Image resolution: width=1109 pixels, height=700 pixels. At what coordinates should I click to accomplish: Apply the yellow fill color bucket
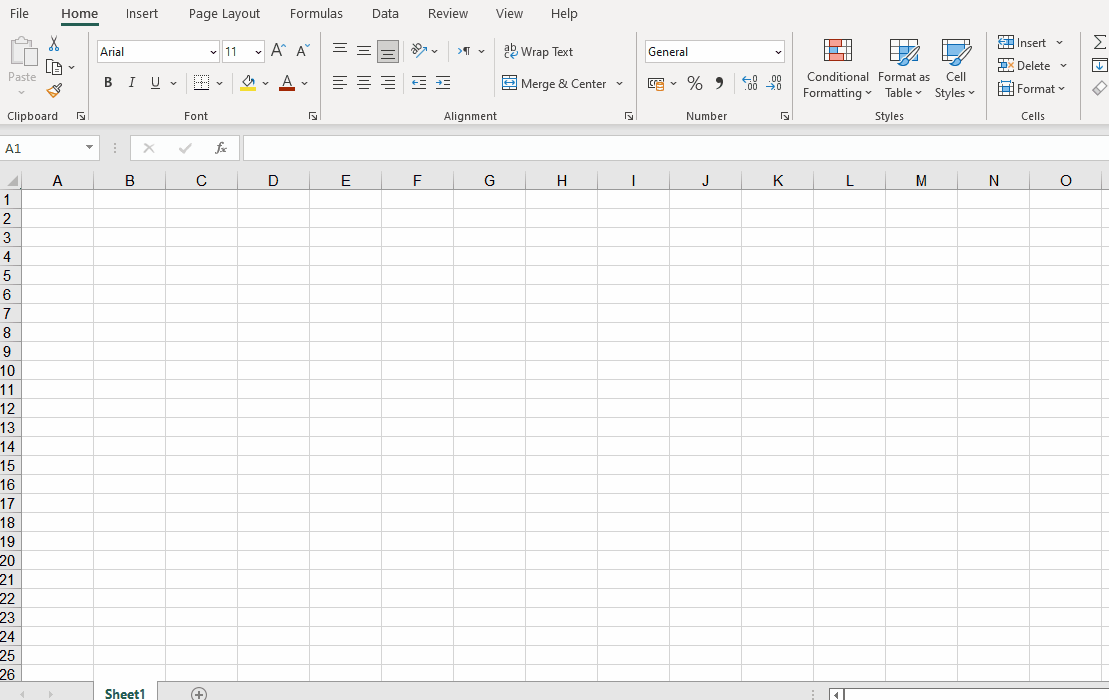pyautogui.click(x=248, y=83)
